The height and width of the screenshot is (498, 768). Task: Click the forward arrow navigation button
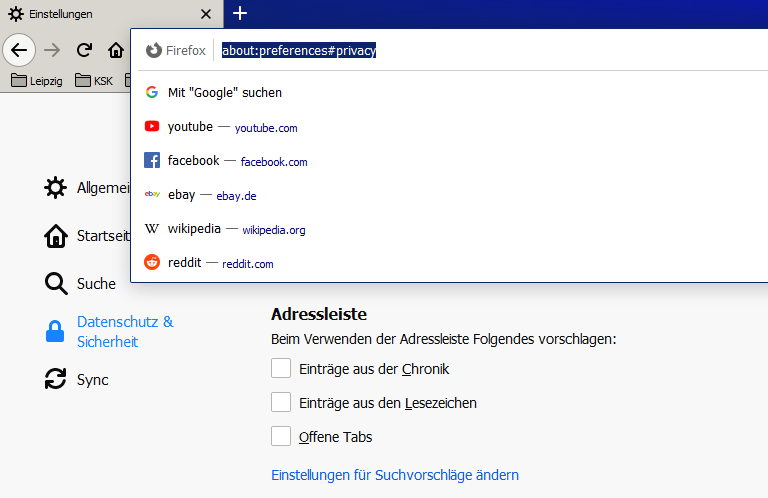tap(52, 50)
